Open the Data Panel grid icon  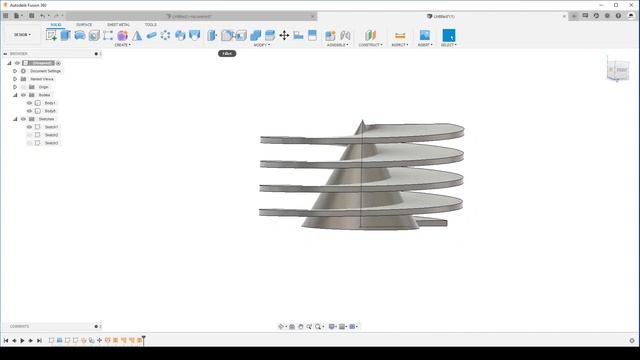(x=6, y=16)
